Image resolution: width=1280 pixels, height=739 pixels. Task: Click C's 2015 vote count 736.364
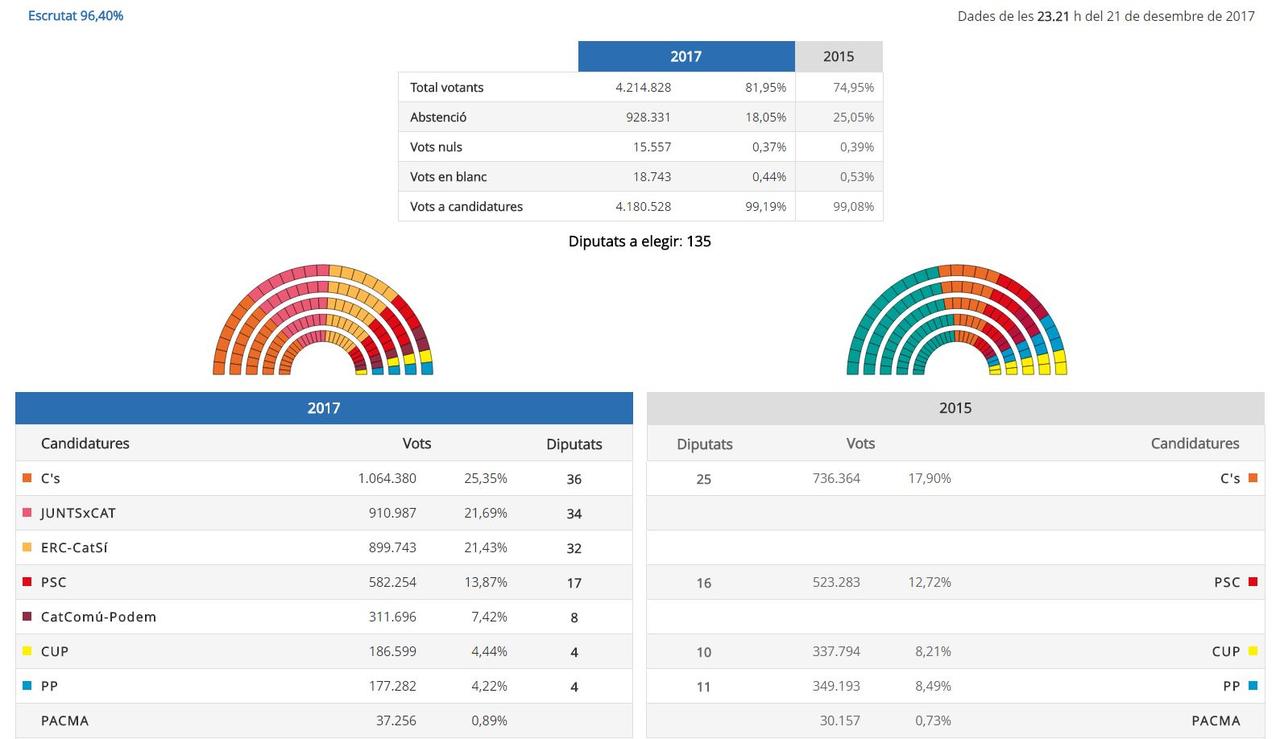pyautogui.click(x=836, y=478)
